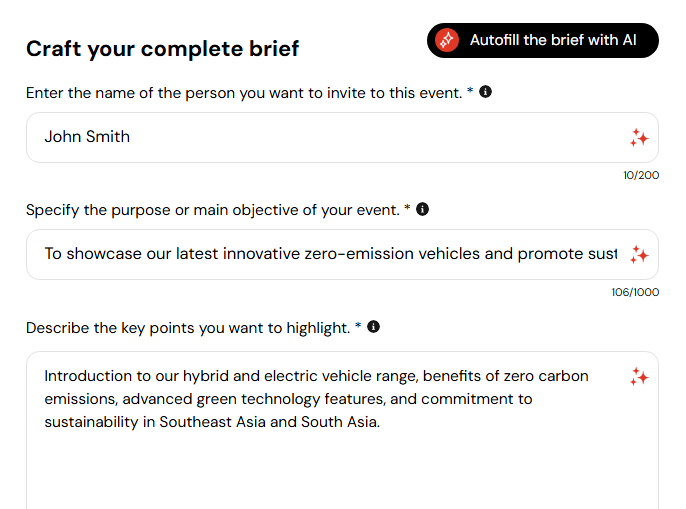Click the 'Describe the key points' label

click(188, 327)
